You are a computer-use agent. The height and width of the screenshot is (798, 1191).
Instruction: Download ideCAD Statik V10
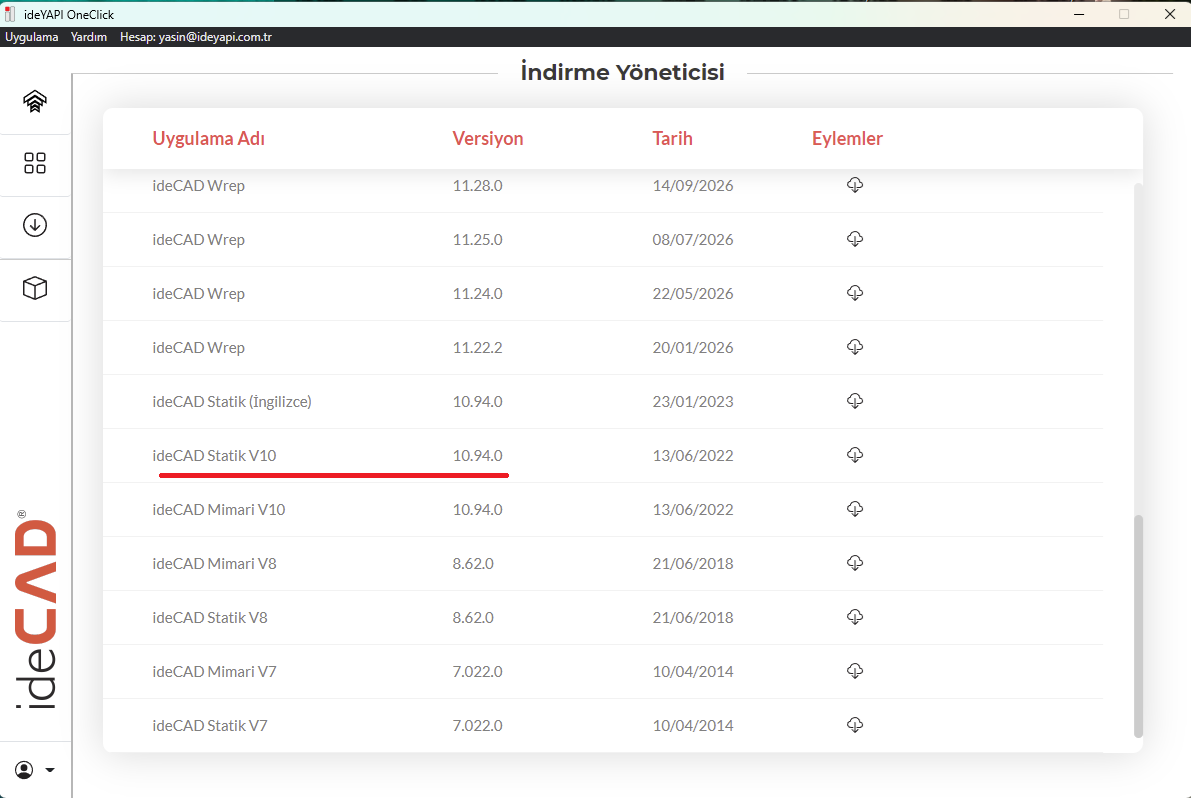pos(855,454)
